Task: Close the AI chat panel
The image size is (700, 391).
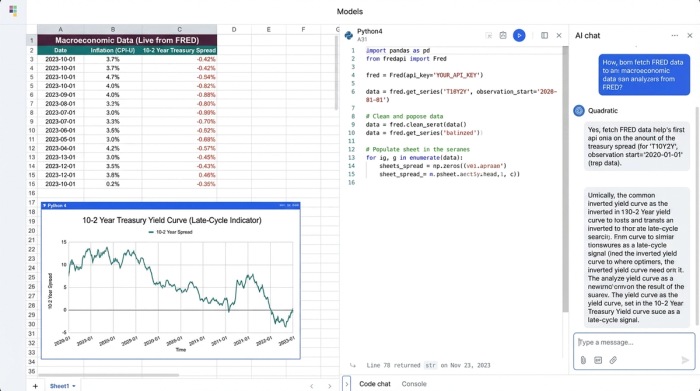Action: [x=689, y=35]
